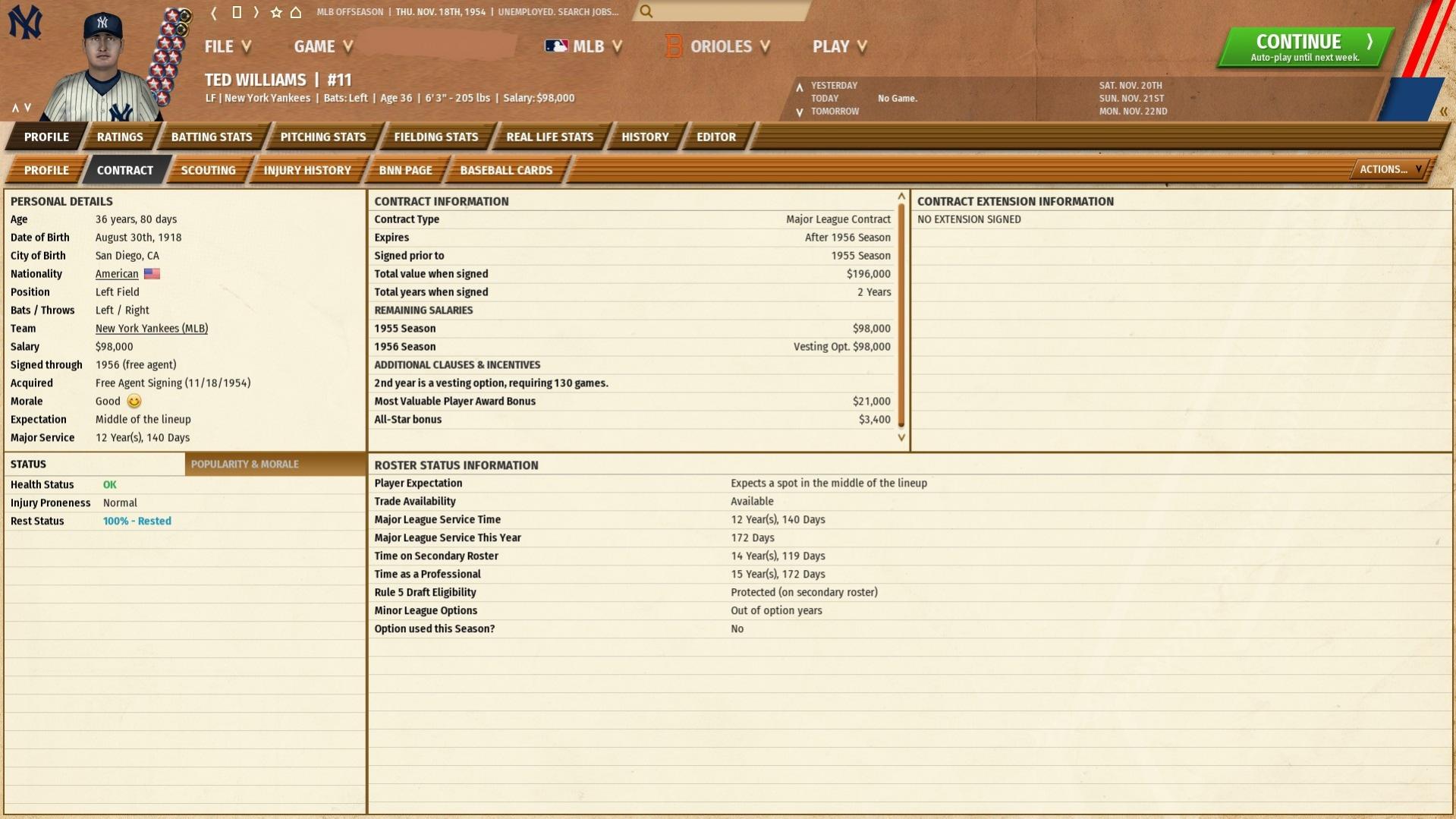Click next player down arrow near portrait
This screenshot has width=1456, height=819.
click(x=28, y=108)
